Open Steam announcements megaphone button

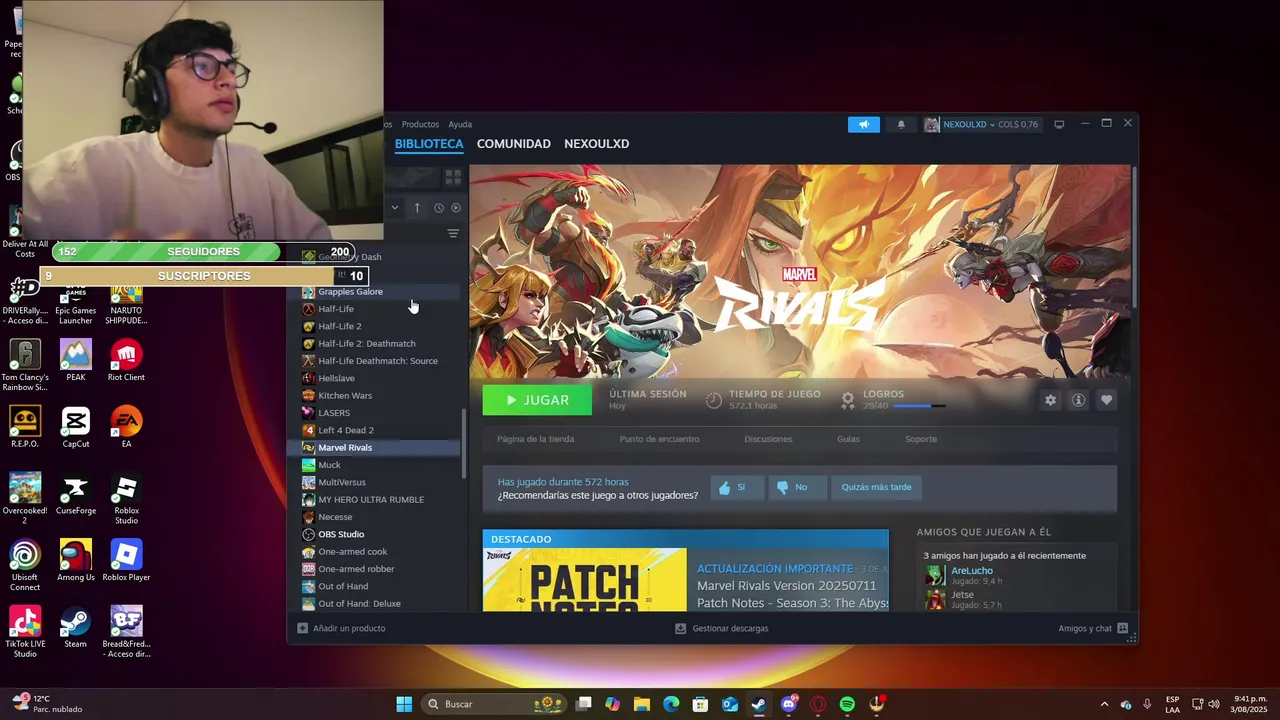coord(864,124)
